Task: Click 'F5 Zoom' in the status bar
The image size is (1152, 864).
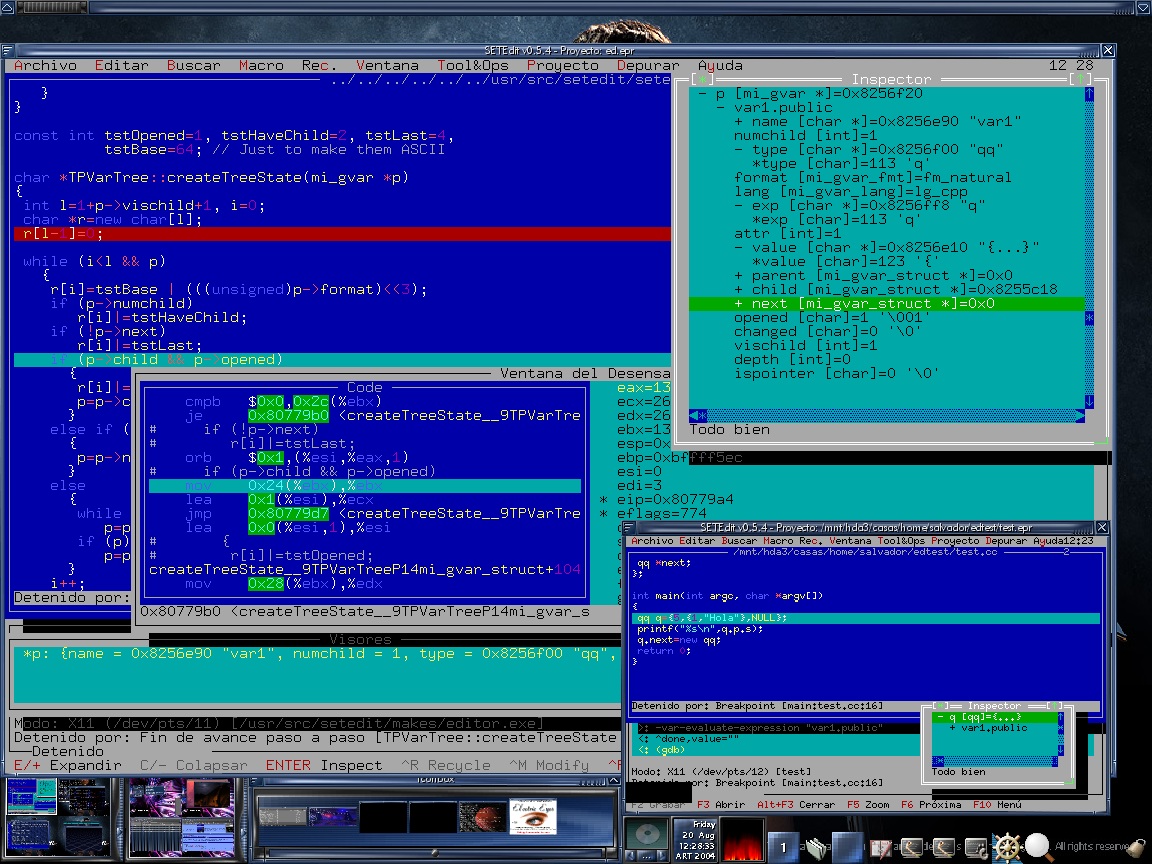Action: (x=867, y=804)
